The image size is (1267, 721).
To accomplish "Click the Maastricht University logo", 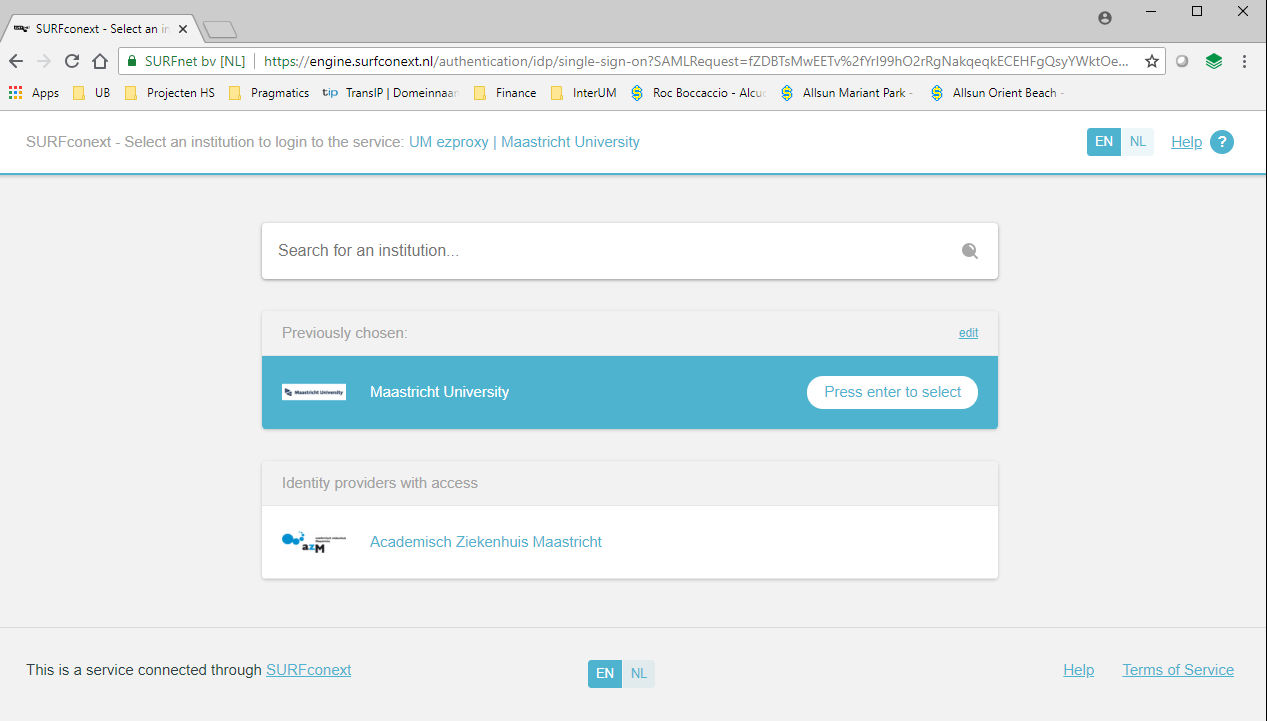I will [314, 392].
